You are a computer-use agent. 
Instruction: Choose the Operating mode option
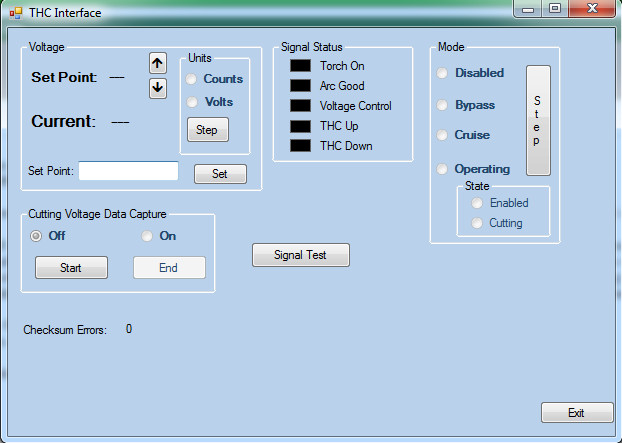pos(442,169)
